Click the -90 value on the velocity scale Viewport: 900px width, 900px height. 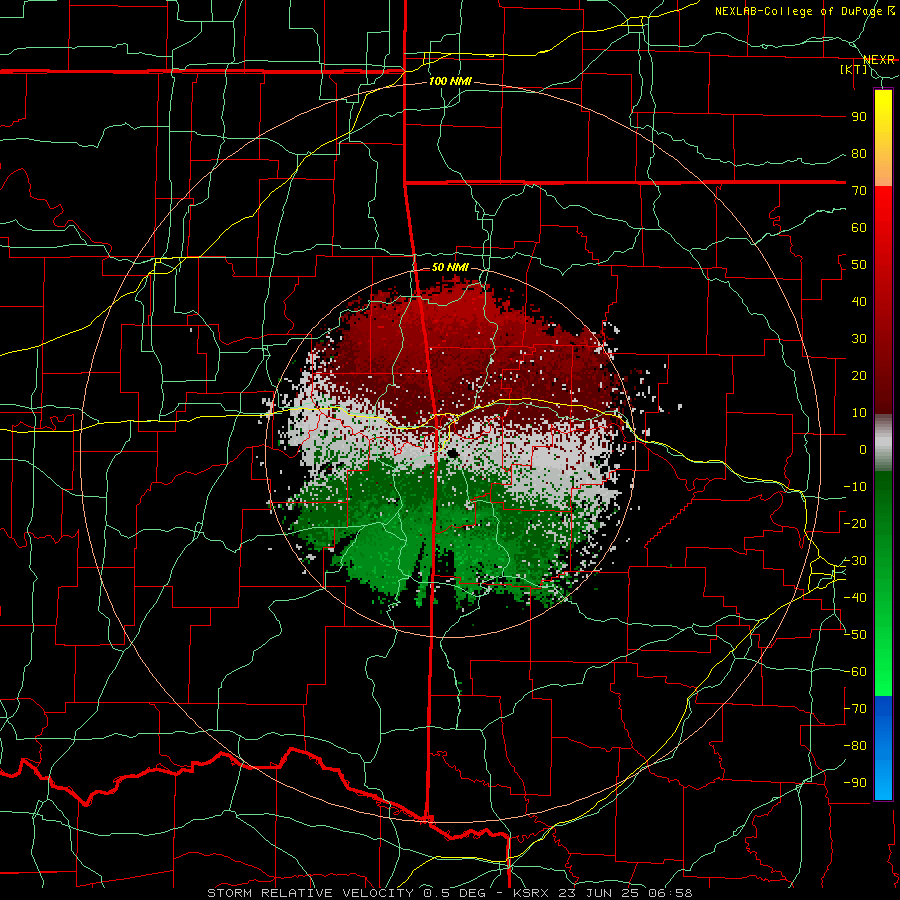coord(855,782)
